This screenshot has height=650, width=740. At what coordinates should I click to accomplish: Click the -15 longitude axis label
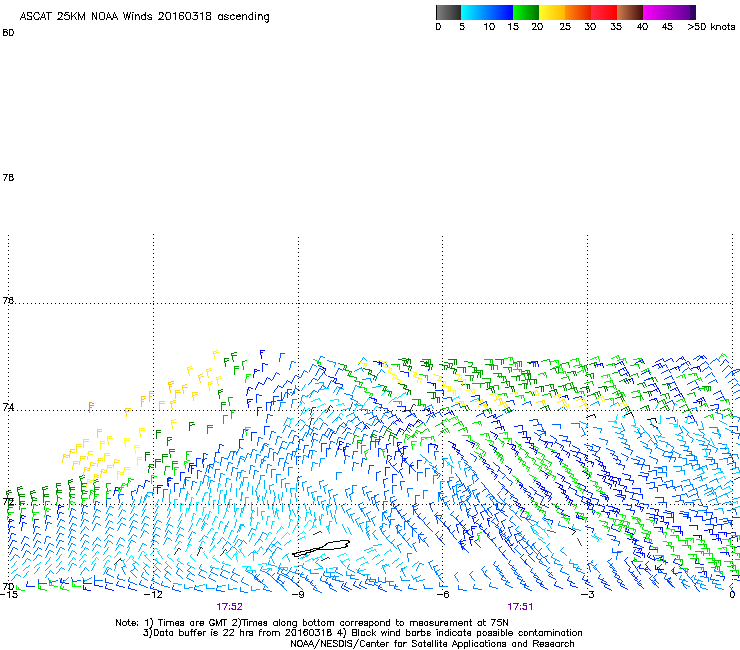[x=8, y=594]
